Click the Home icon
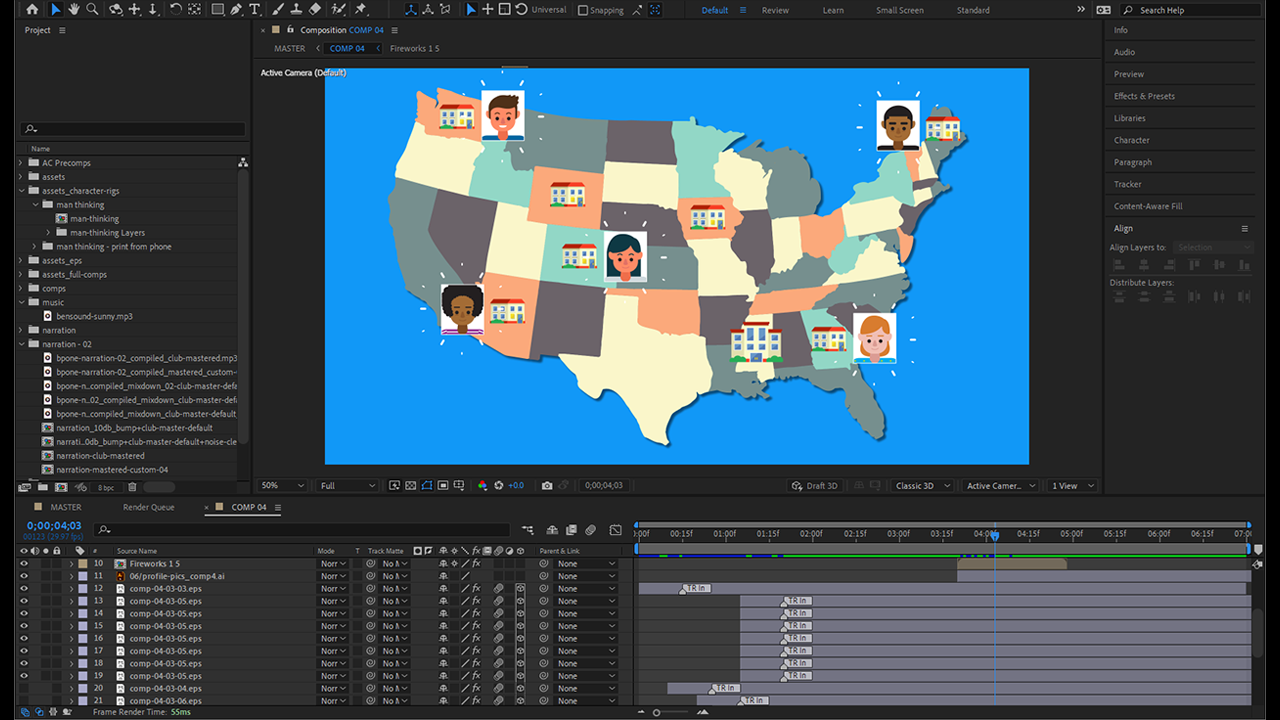Viewport: 1280px width, 720px height. [32, 9]
